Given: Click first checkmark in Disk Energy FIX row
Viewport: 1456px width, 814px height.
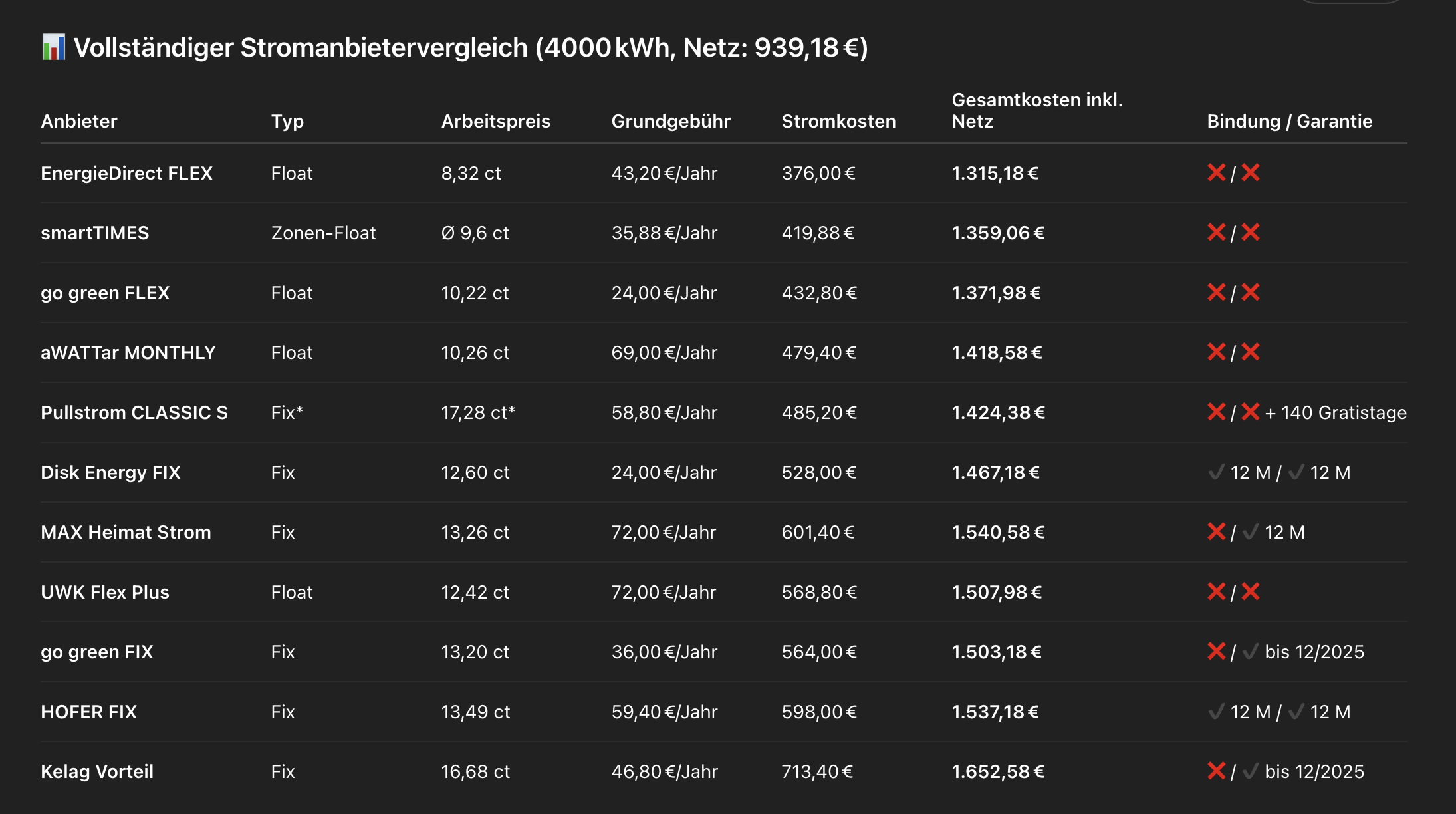Looking at the screenshot, I should click(x=1216, y=472).
